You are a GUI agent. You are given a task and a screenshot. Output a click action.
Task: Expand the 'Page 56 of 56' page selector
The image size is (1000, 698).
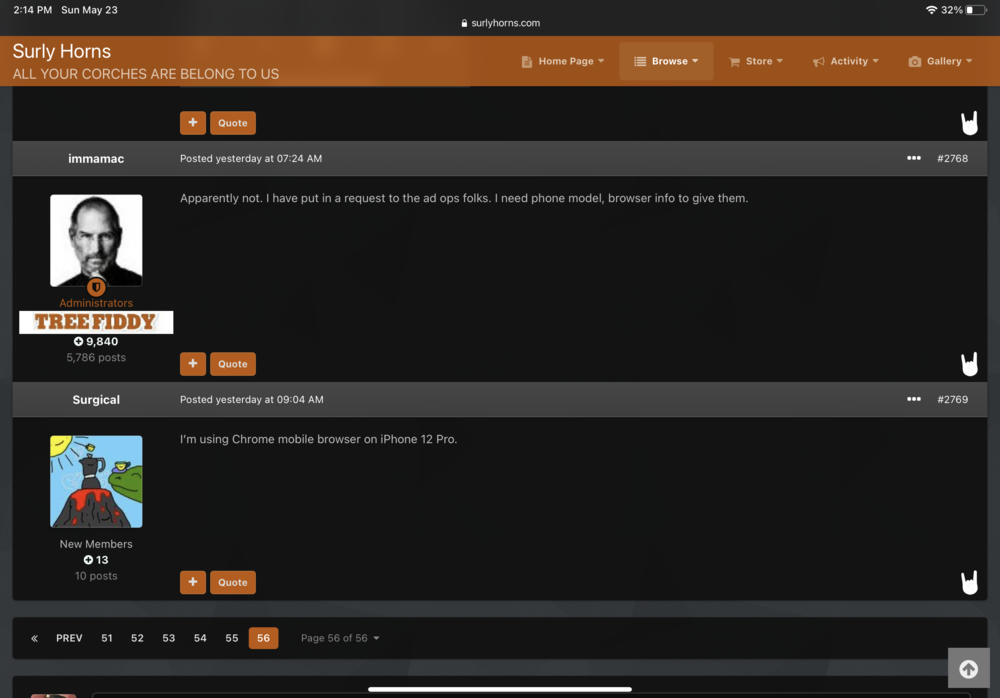[340, 638]
